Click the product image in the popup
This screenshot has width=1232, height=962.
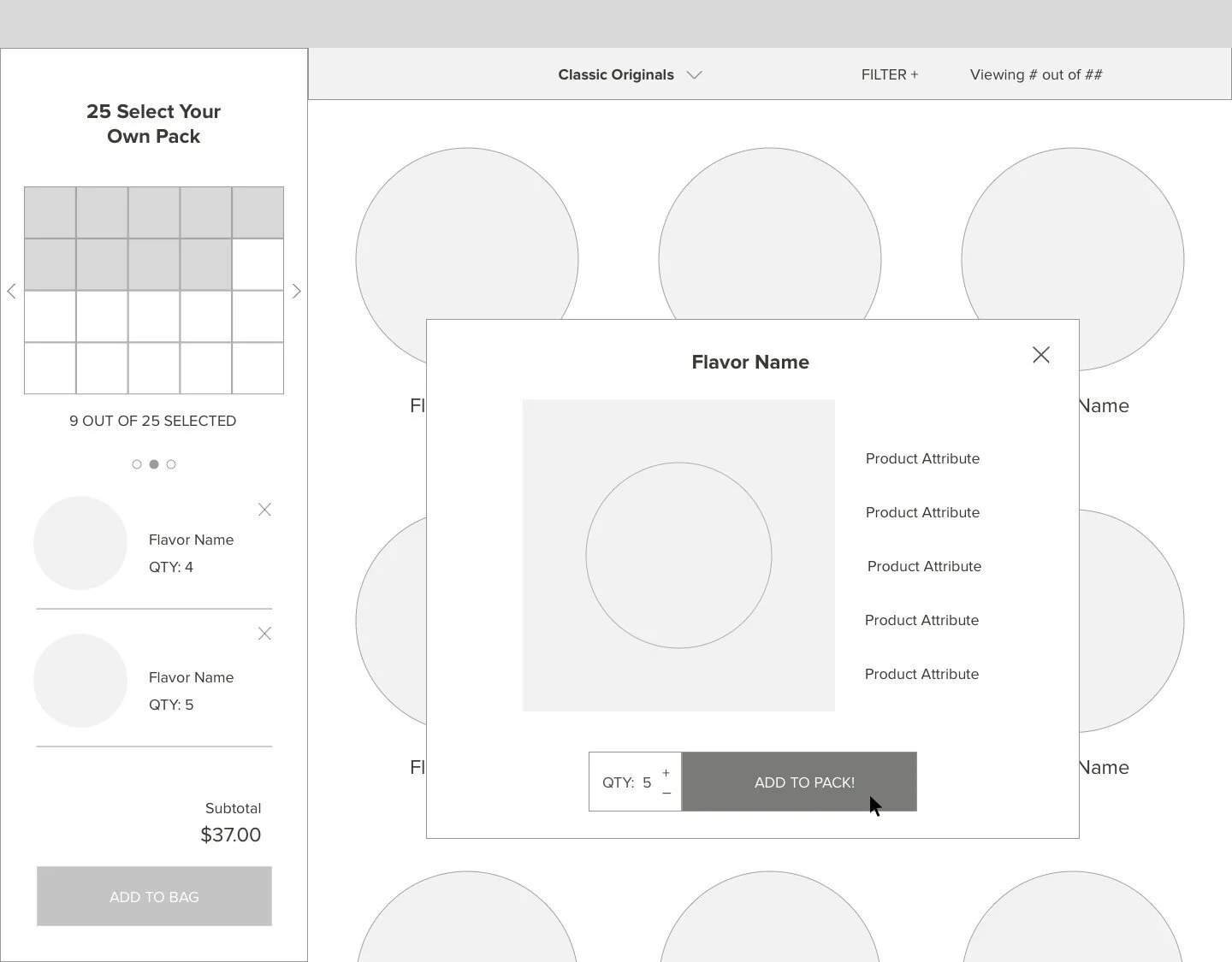pos(678,555)
